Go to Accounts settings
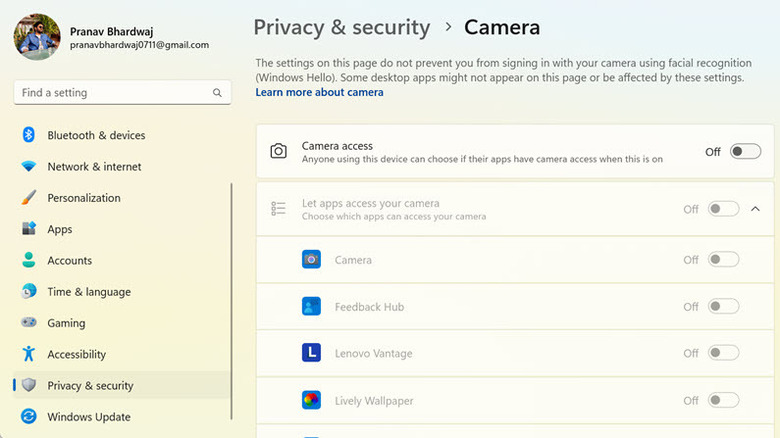 (69, 260)
